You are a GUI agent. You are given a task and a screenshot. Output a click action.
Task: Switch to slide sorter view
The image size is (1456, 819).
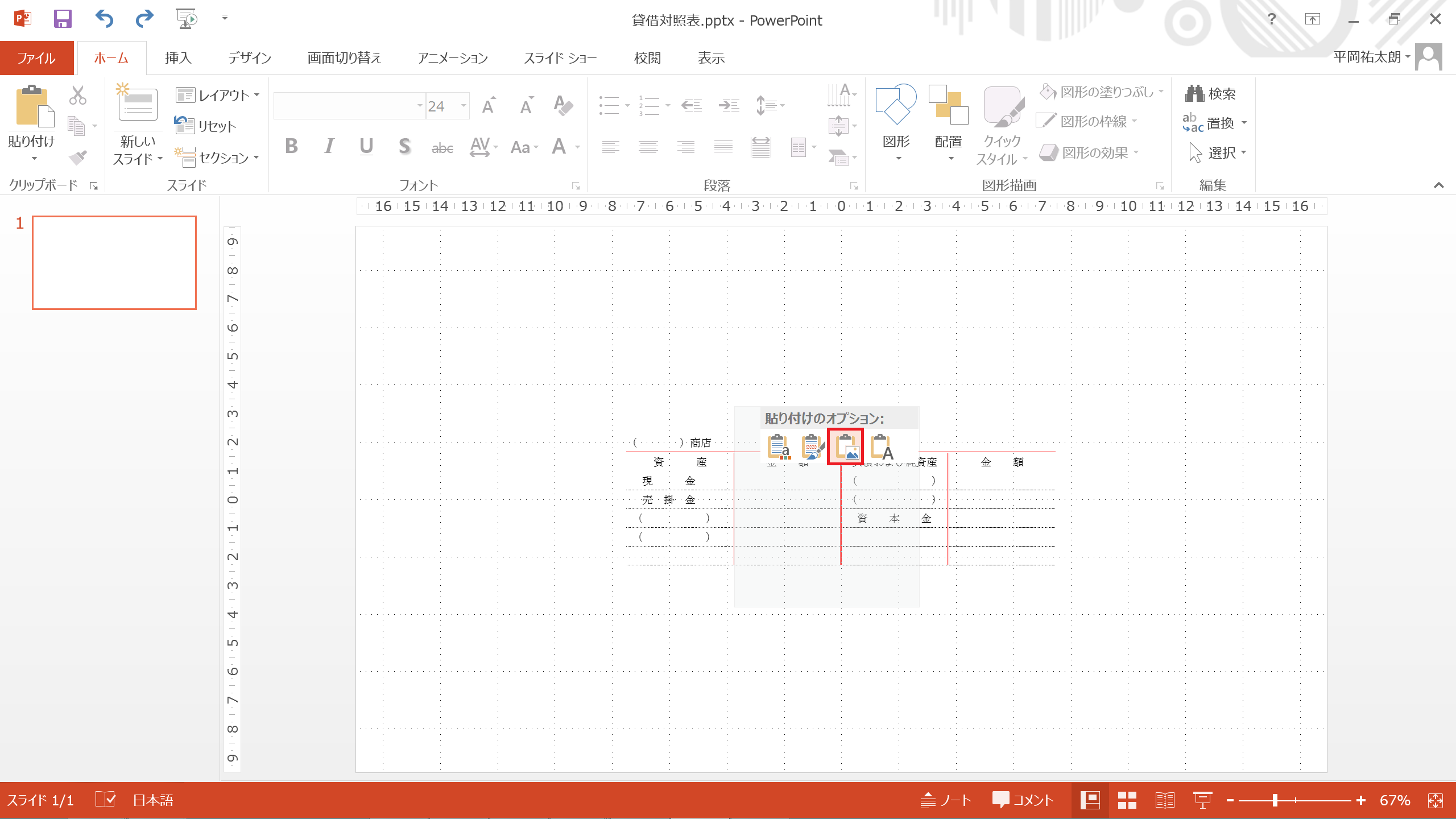1127,800
